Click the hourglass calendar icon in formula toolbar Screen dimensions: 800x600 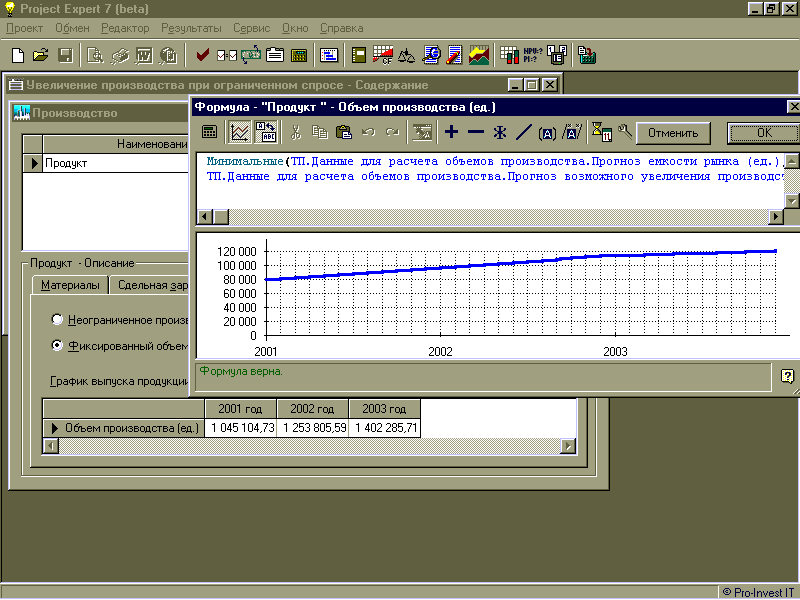point(602,132)
